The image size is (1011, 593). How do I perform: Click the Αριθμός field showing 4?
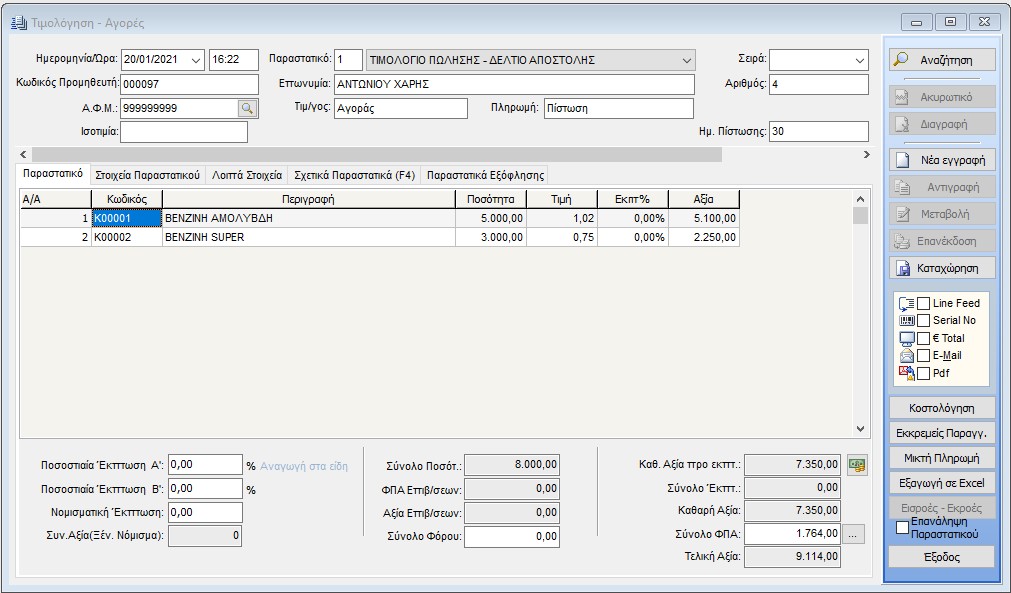point(819,84)
